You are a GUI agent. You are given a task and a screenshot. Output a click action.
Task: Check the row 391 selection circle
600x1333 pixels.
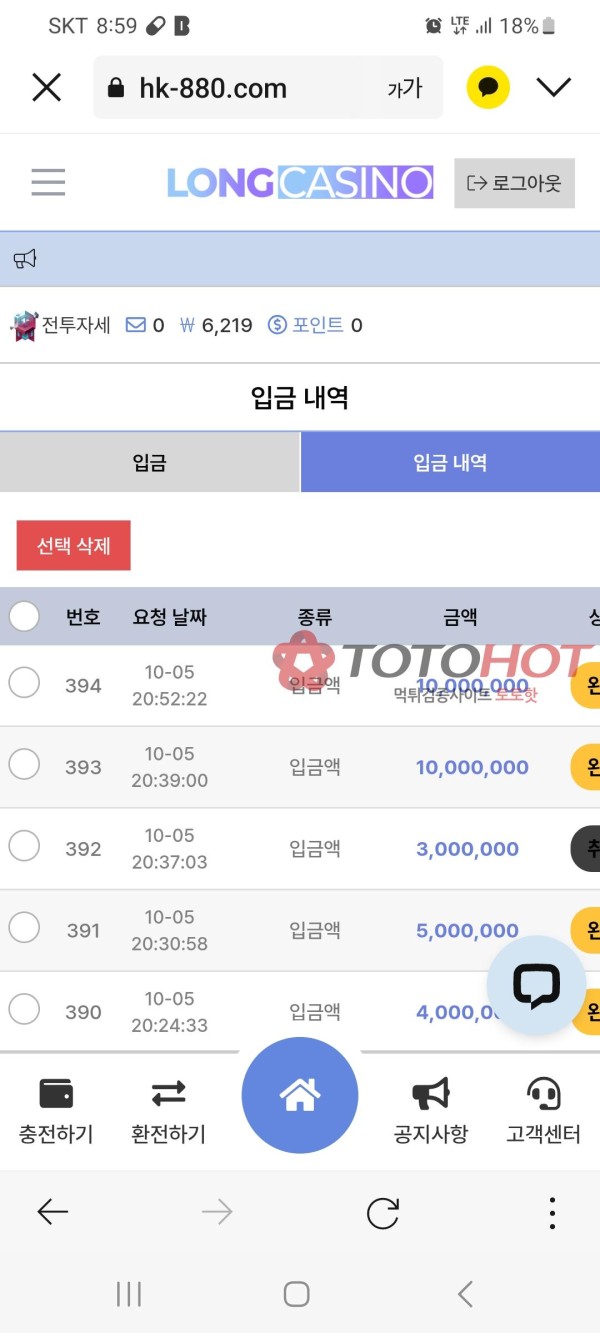pos(25,930)
